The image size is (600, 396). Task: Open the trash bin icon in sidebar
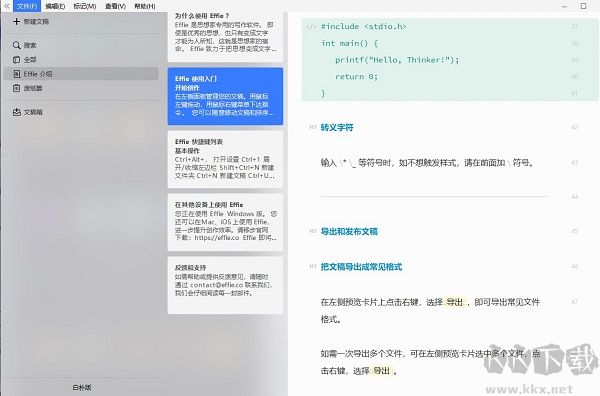[x=16, y=88]
